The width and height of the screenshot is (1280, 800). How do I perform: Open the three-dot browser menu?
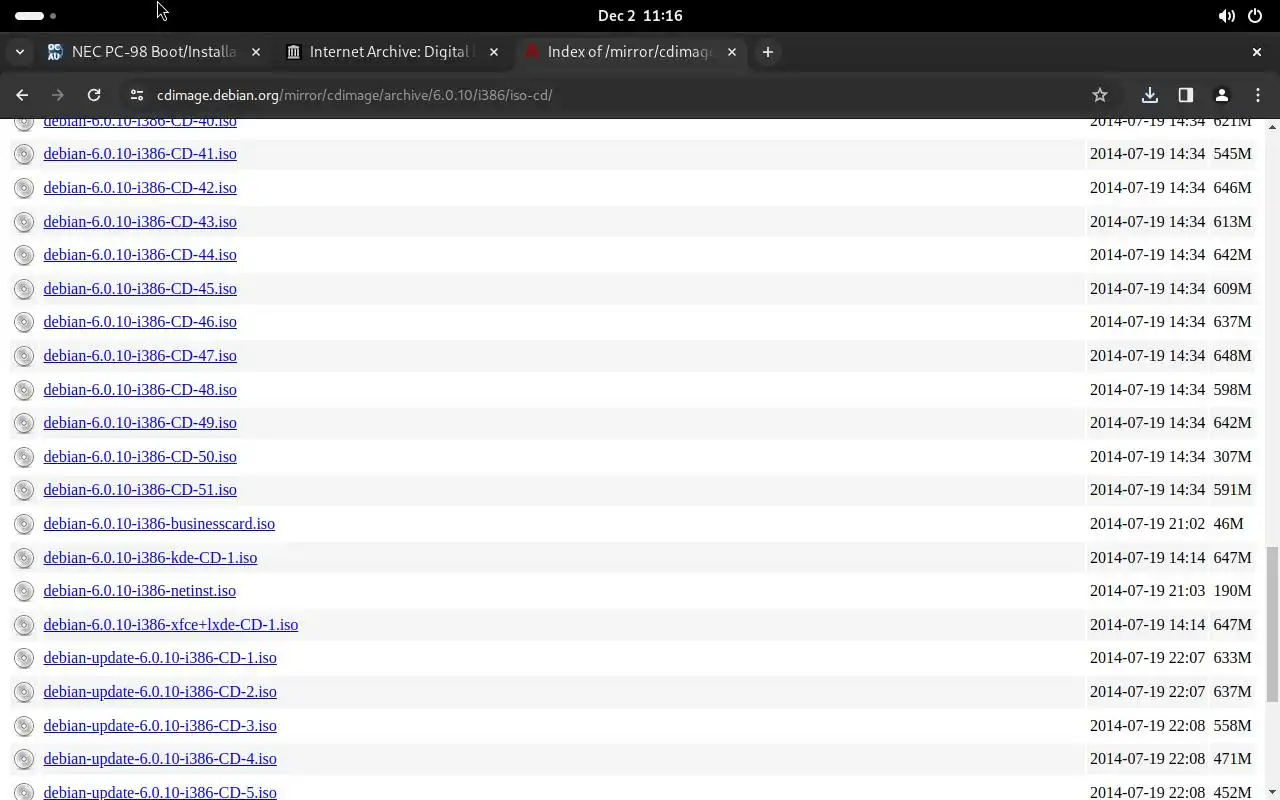pos(1258,95)
